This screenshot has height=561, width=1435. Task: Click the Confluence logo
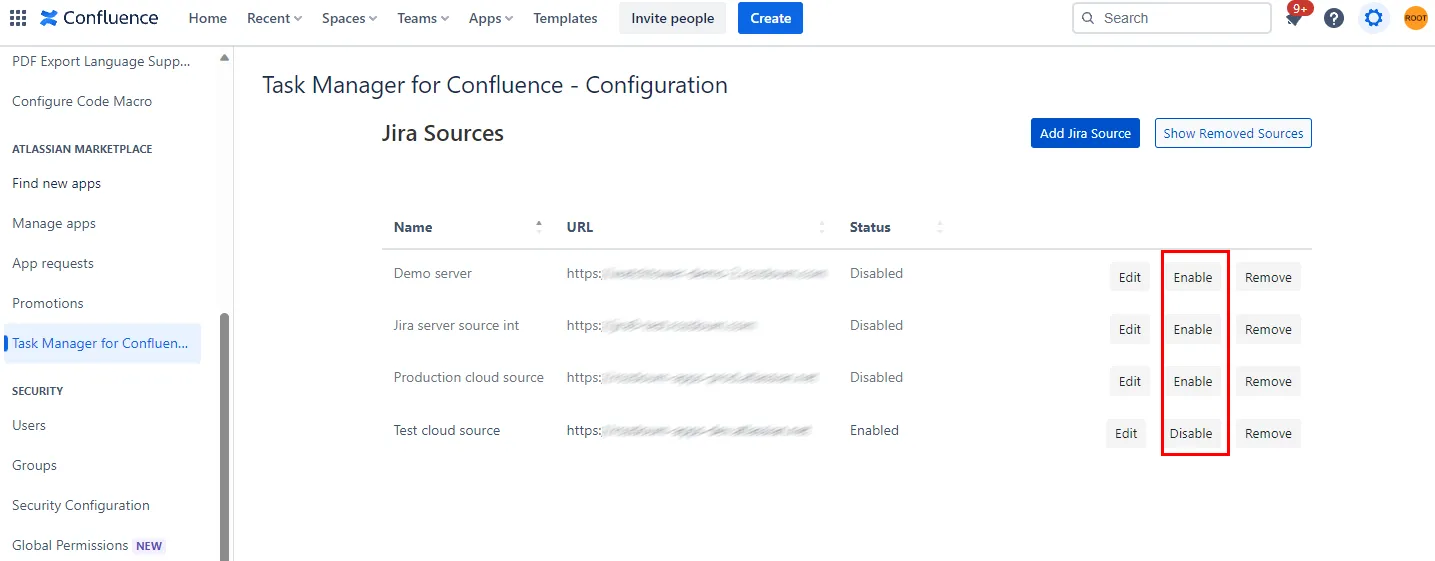[x=99, y=18]
